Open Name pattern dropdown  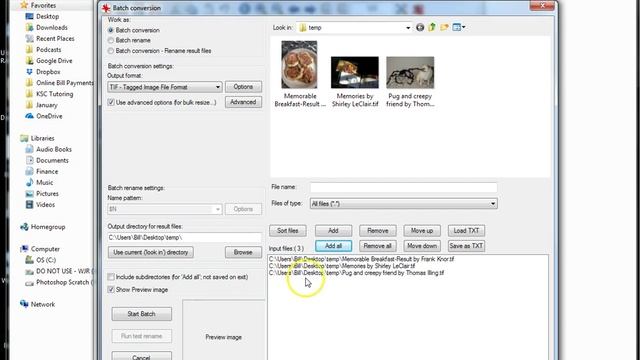[164, 209]
